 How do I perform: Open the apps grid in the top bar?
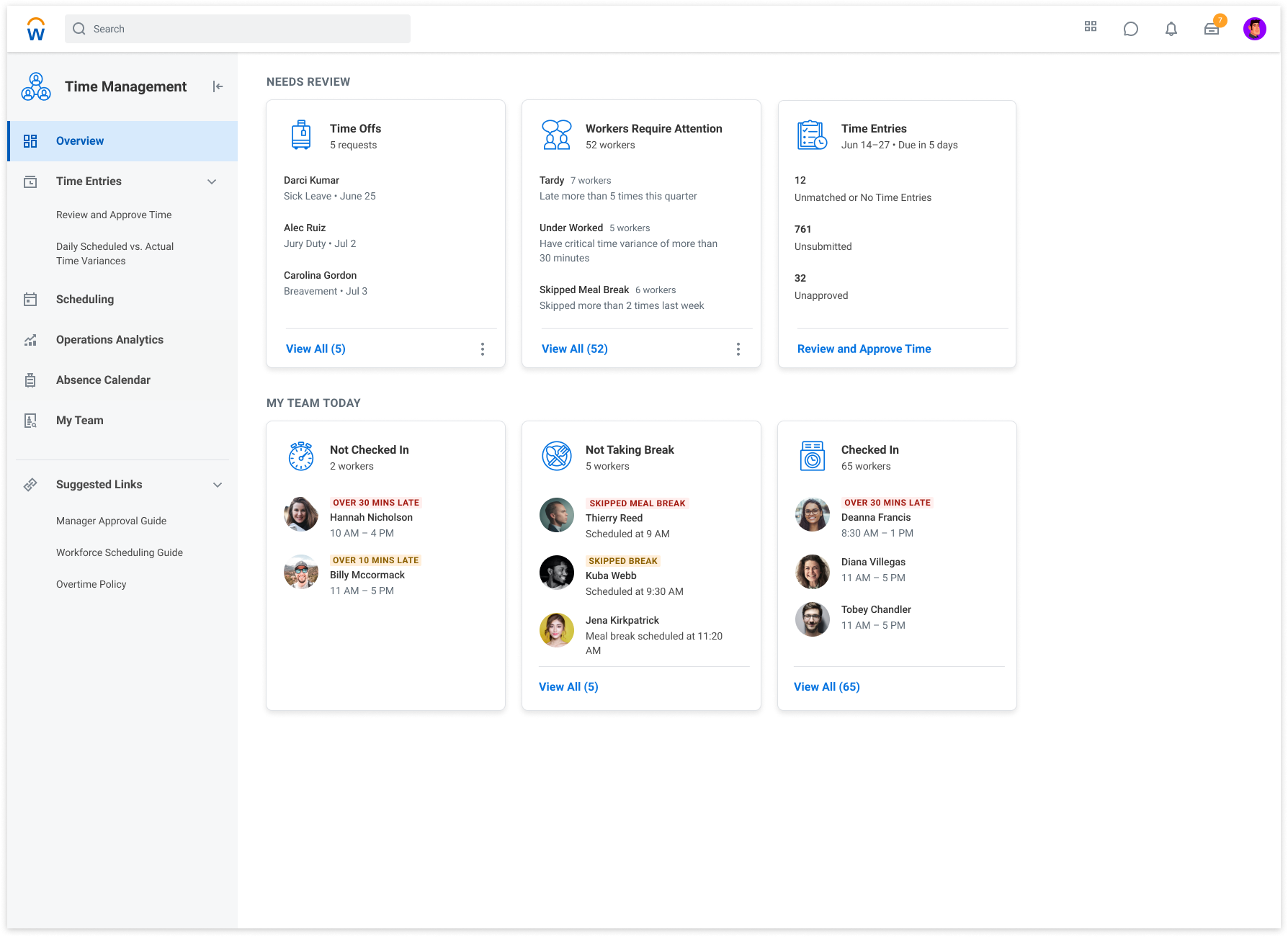[x=1090, y=27]
